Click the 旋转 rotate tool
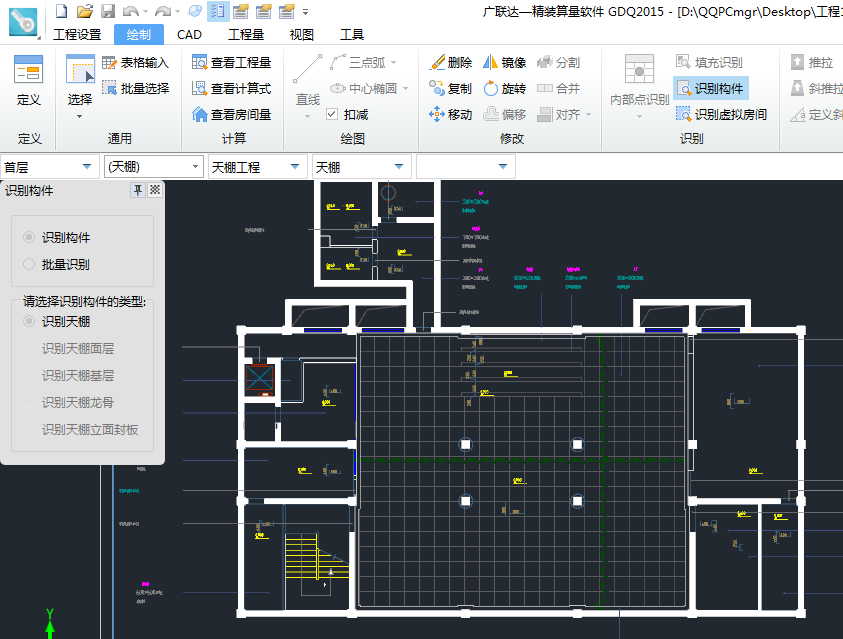The image size is (843, 639). coord(504,88)
